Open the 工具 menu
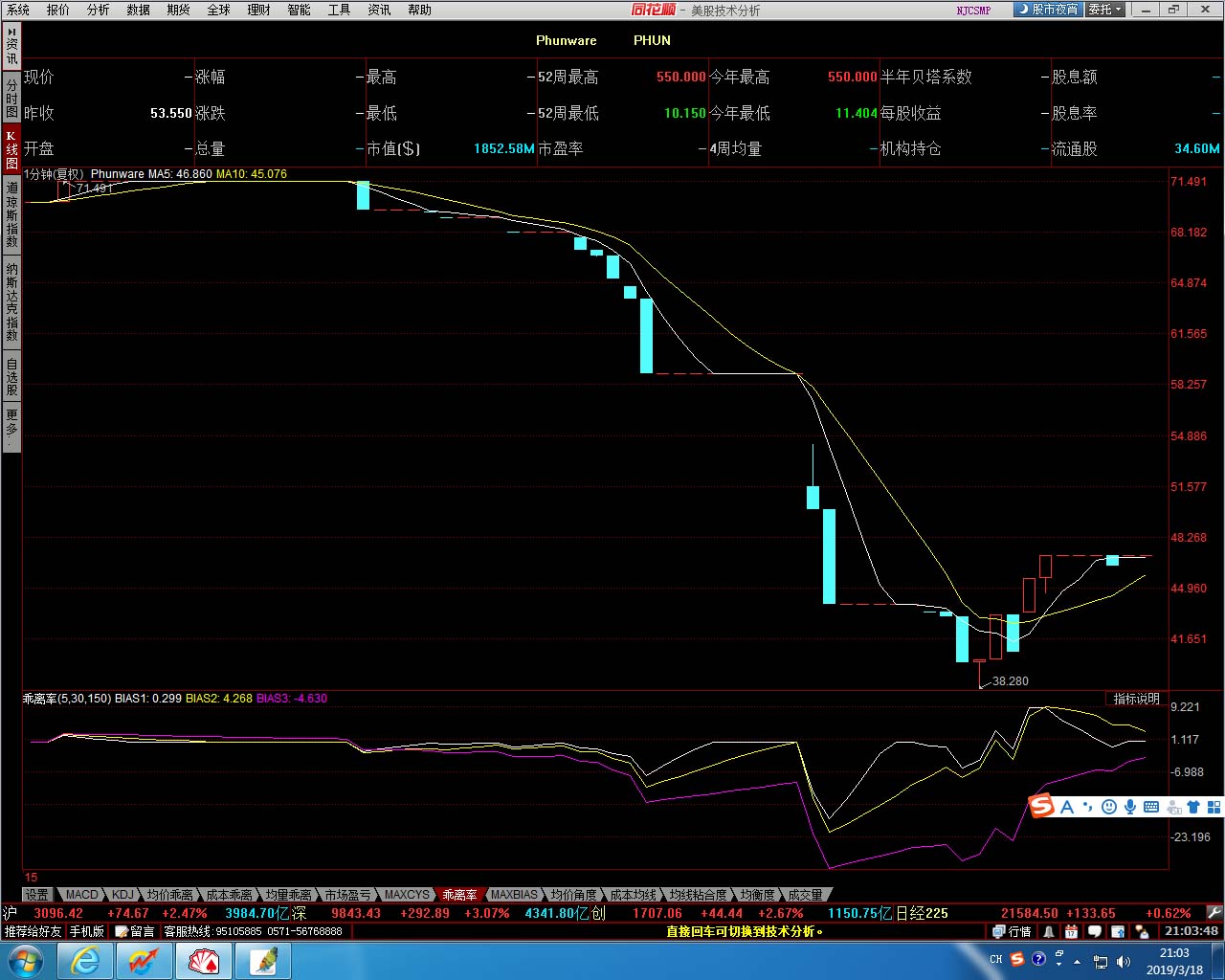 (340, 10)
